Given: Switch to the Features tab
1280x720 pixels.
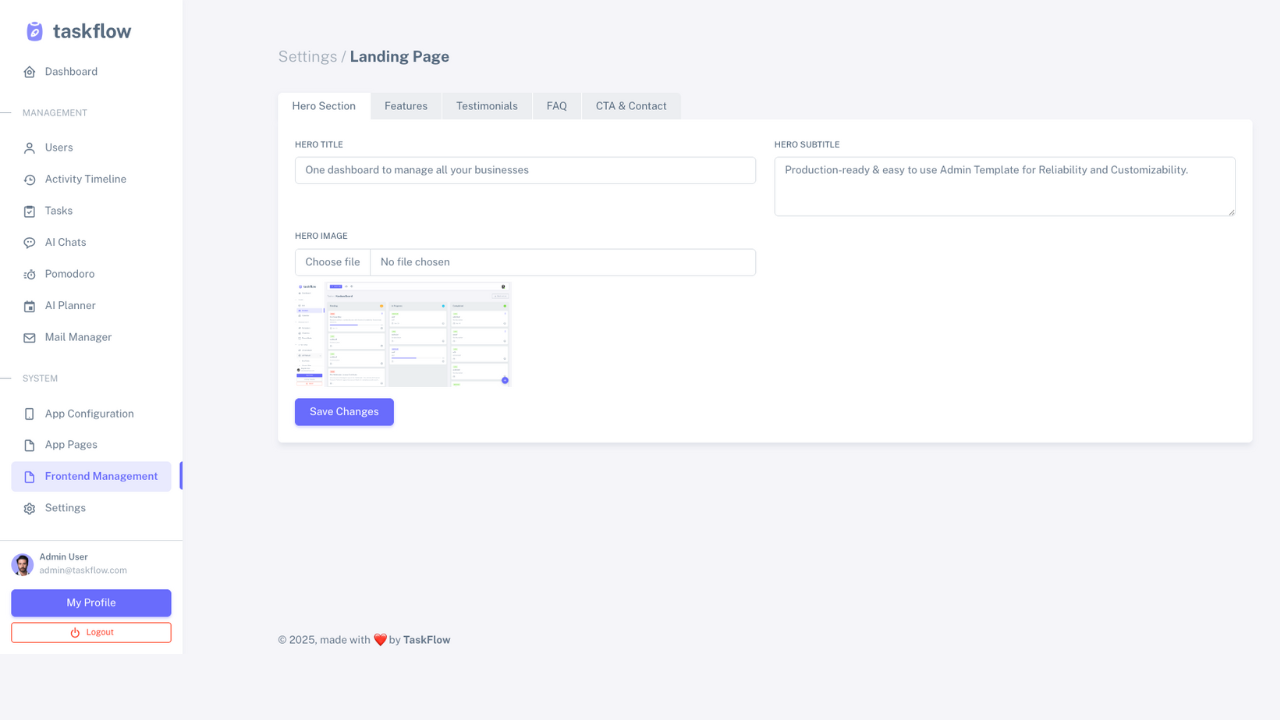Looking at the screenshot, I should coord(406,106).
